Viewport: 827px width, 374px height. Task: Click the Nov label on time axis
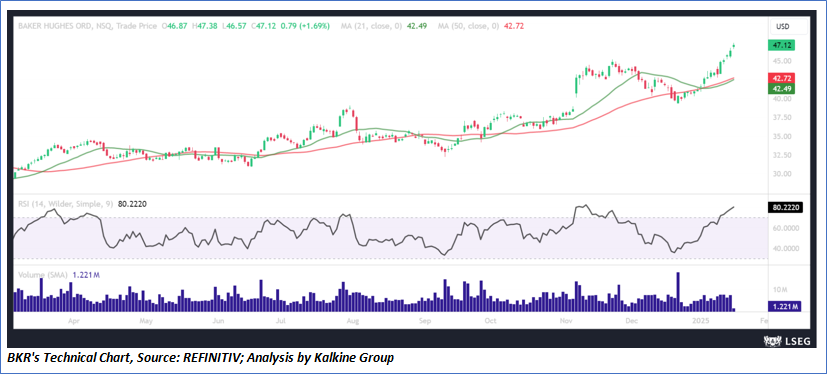click(567, 320)
